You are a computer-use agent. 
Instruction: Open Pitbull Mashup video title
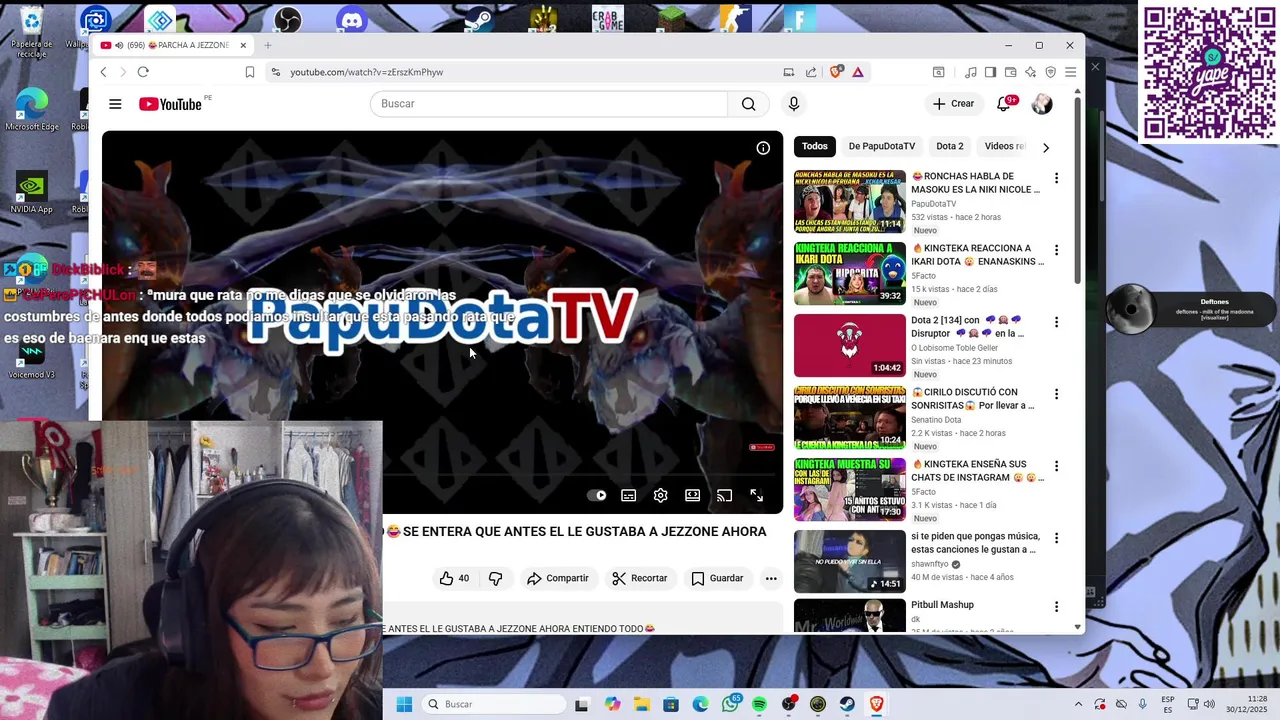[942, 605]
